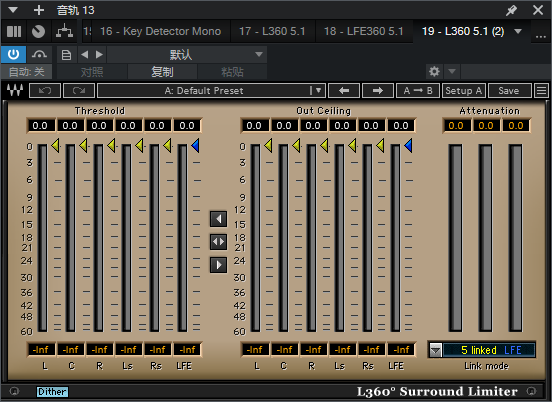Expand the plugin tab list dropdown arrow
Viewport: 552px width, 402px height.
click(x=518, y=31)
